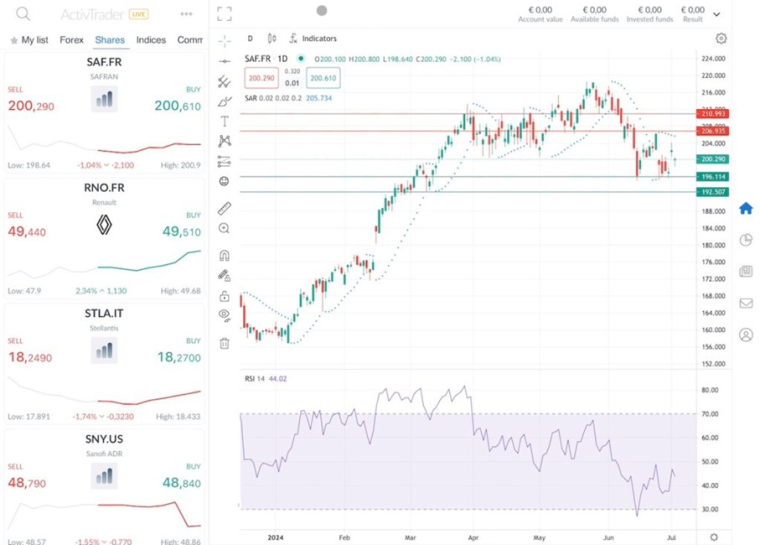The height and width of the screenshot is (545, 760).
Task: Open the D timeframe interval selector
Action: click(x=250, y=39)
